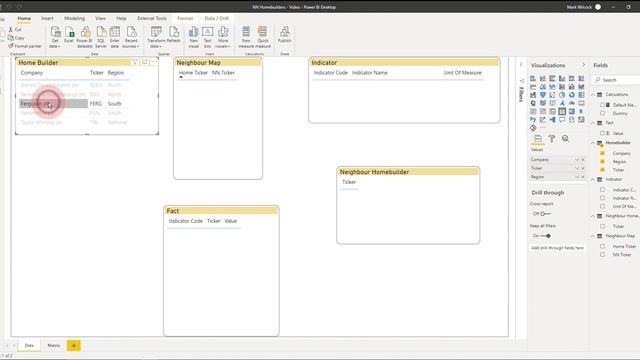Screen dimensions: 640x360
Task: Tick the NN Ticker field checkbox
Action: [x=602, y=254]
